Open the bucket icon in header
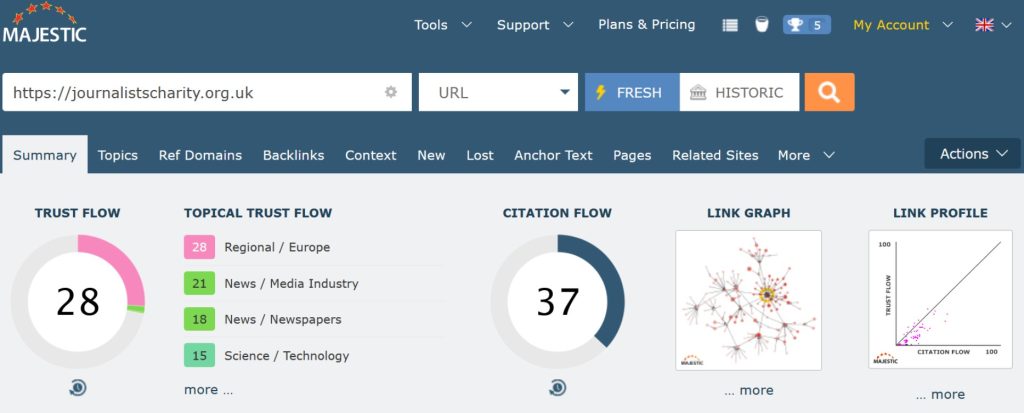The width and height of the screenshot is (1024, 413). (x=761, y=25)
